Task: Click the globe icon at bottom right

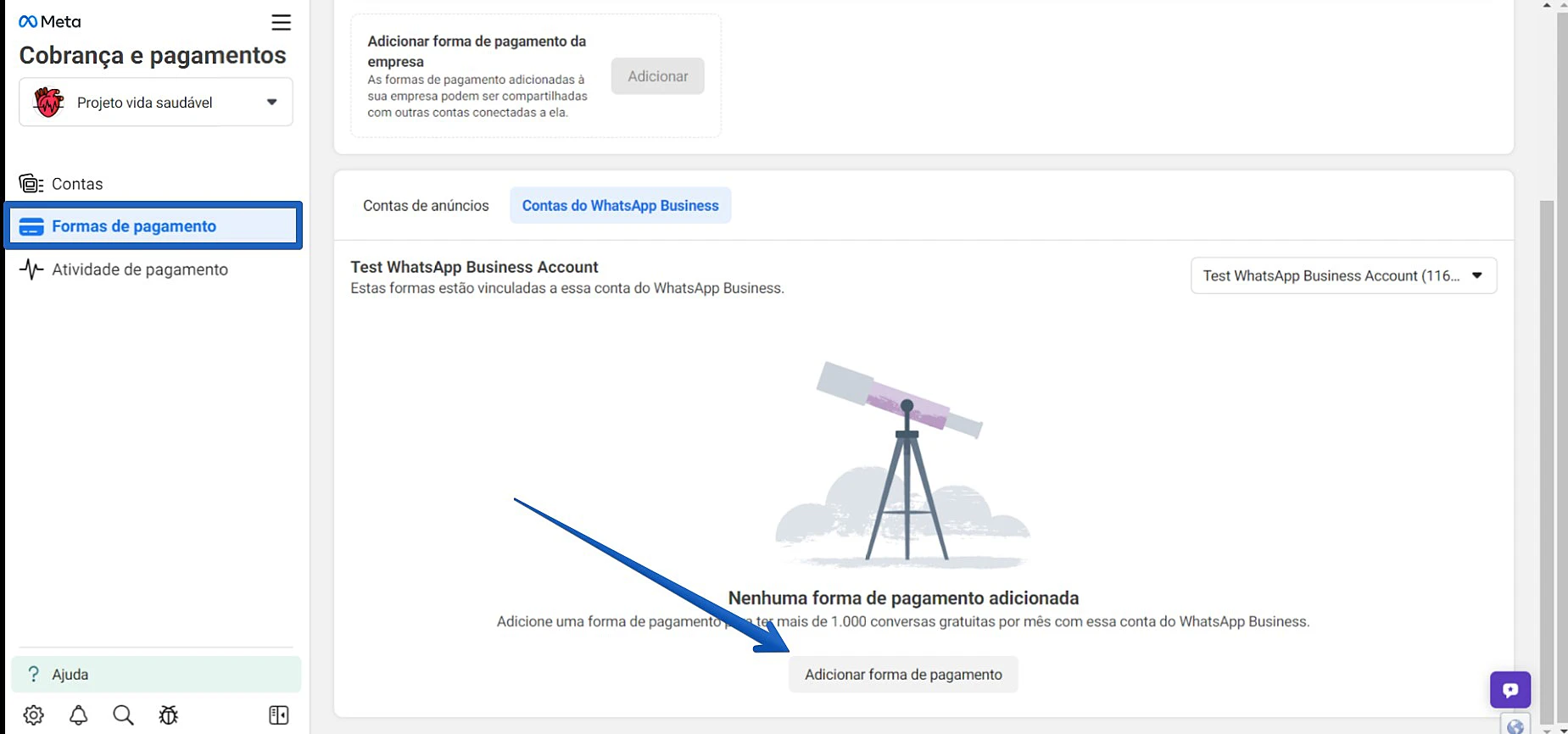Action: pyautogui.click(x=1515, y=726)
